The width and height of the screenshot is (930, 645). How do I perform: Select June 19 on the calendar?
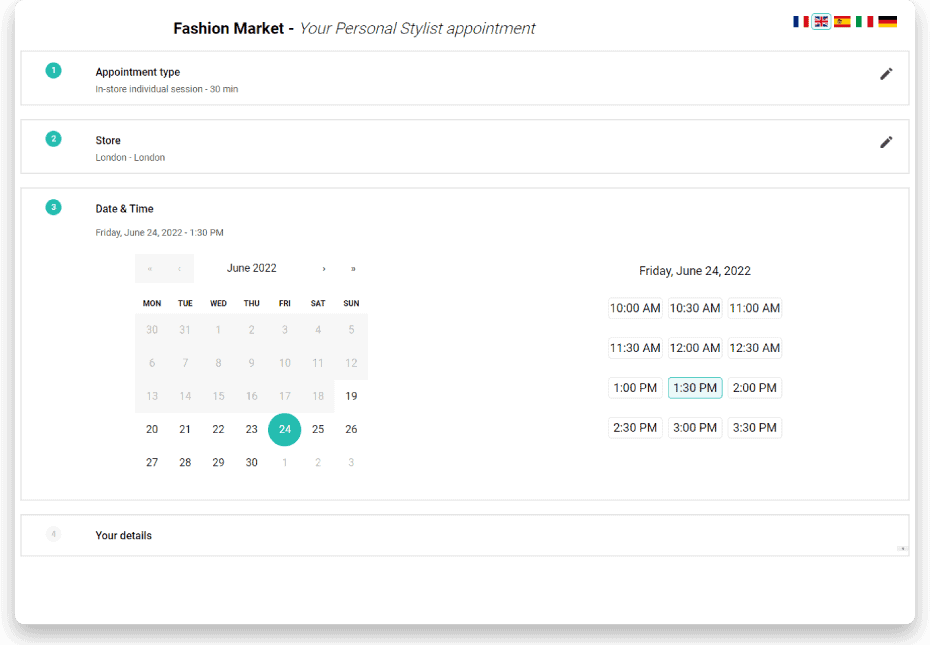pos(351,396)
